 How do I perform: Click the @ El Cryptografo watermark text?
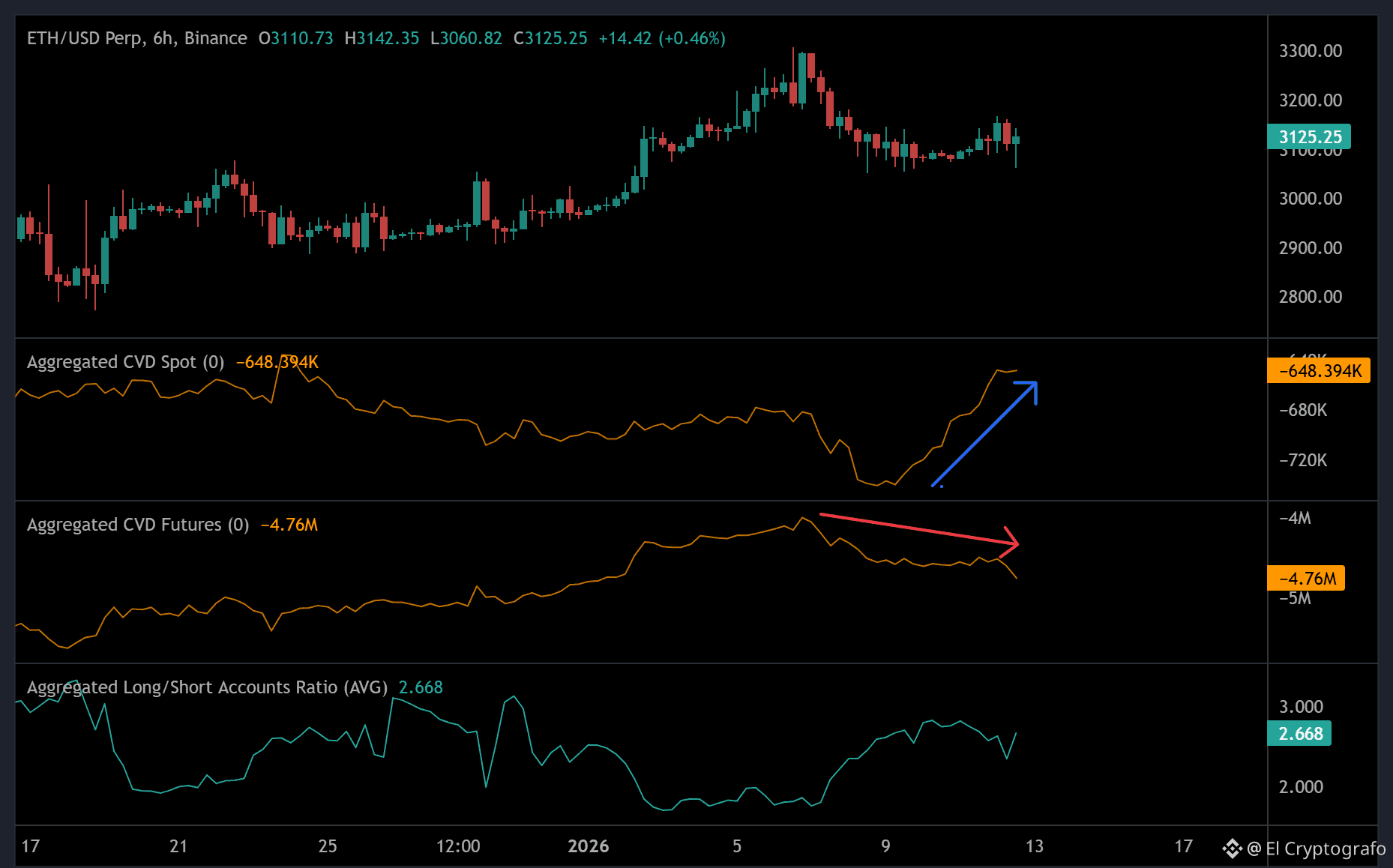click(x=1316, y=849)
